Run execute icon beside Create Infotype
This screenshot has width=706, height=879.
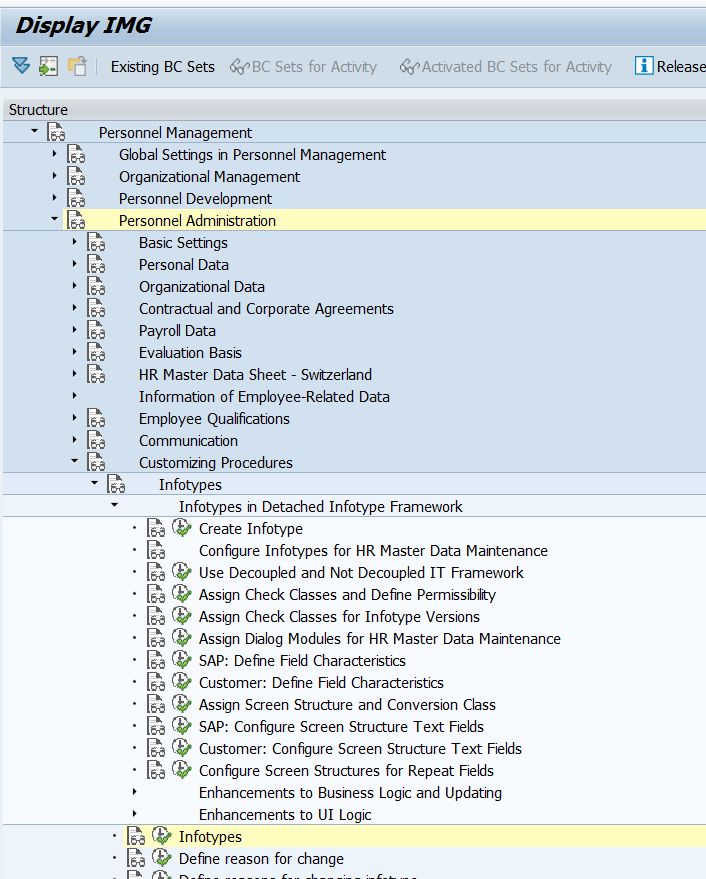click(x=181, y=528)
